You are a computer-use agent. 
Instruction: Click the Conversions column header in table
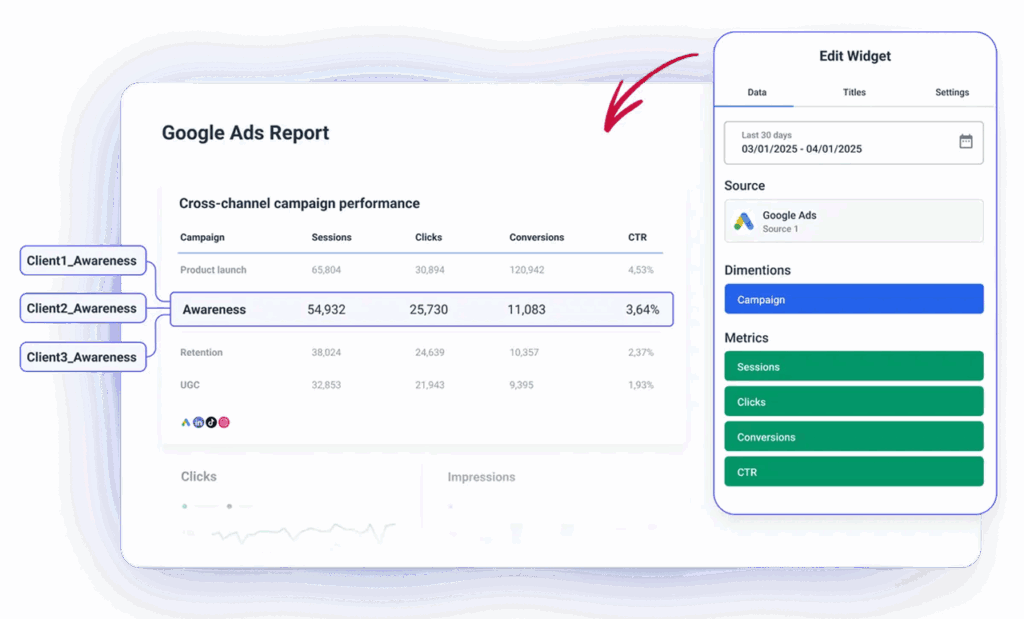click(536, 238)
